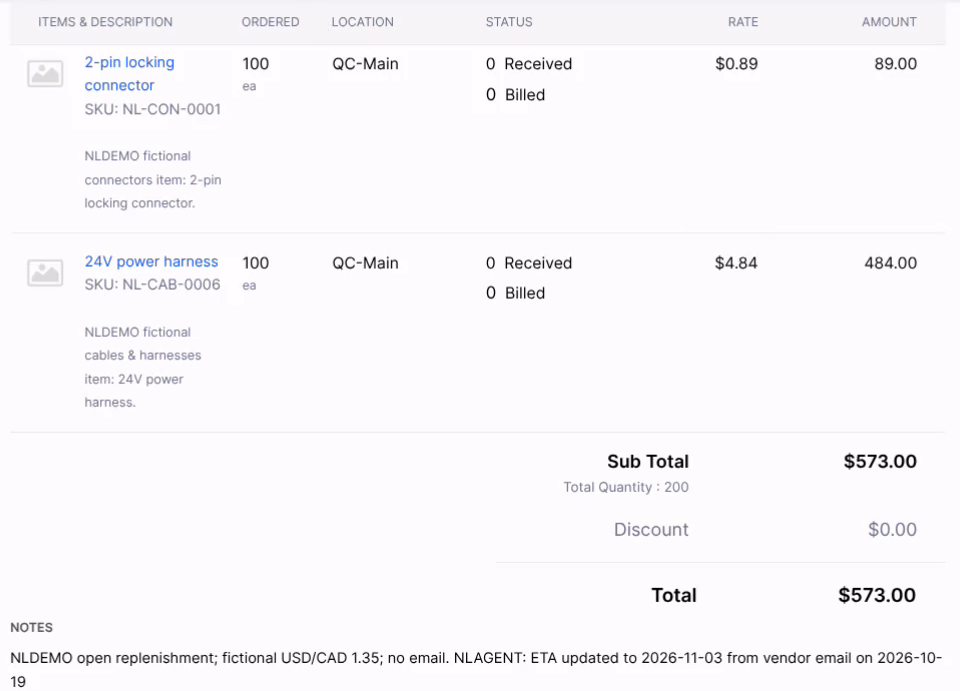Open the 2-pin locking connector item link
Image resolution: width=960 pixels, height=691 pixels.
(129, 73)
